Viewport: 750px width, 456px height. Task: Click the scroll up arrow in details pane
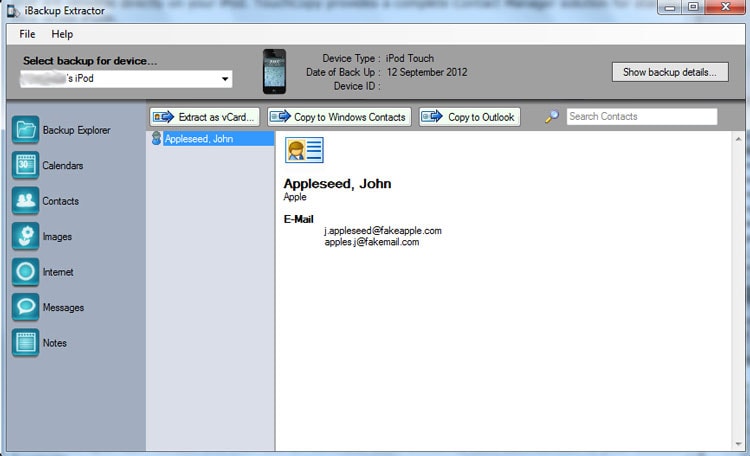pos(739,139)
